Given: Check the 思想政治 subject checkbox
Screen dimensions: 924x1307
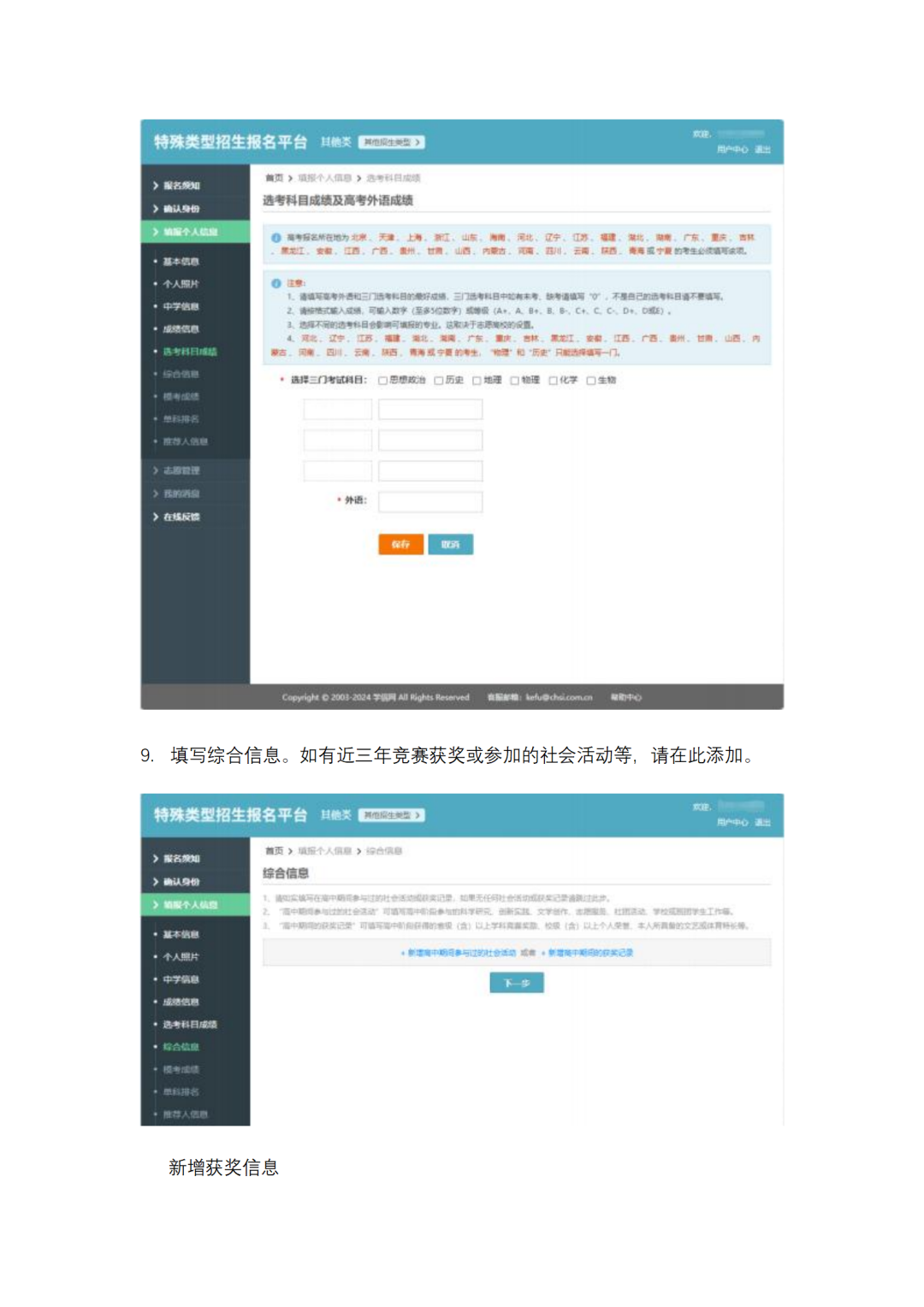Looking at the screenshot, I should click(382, 379).
